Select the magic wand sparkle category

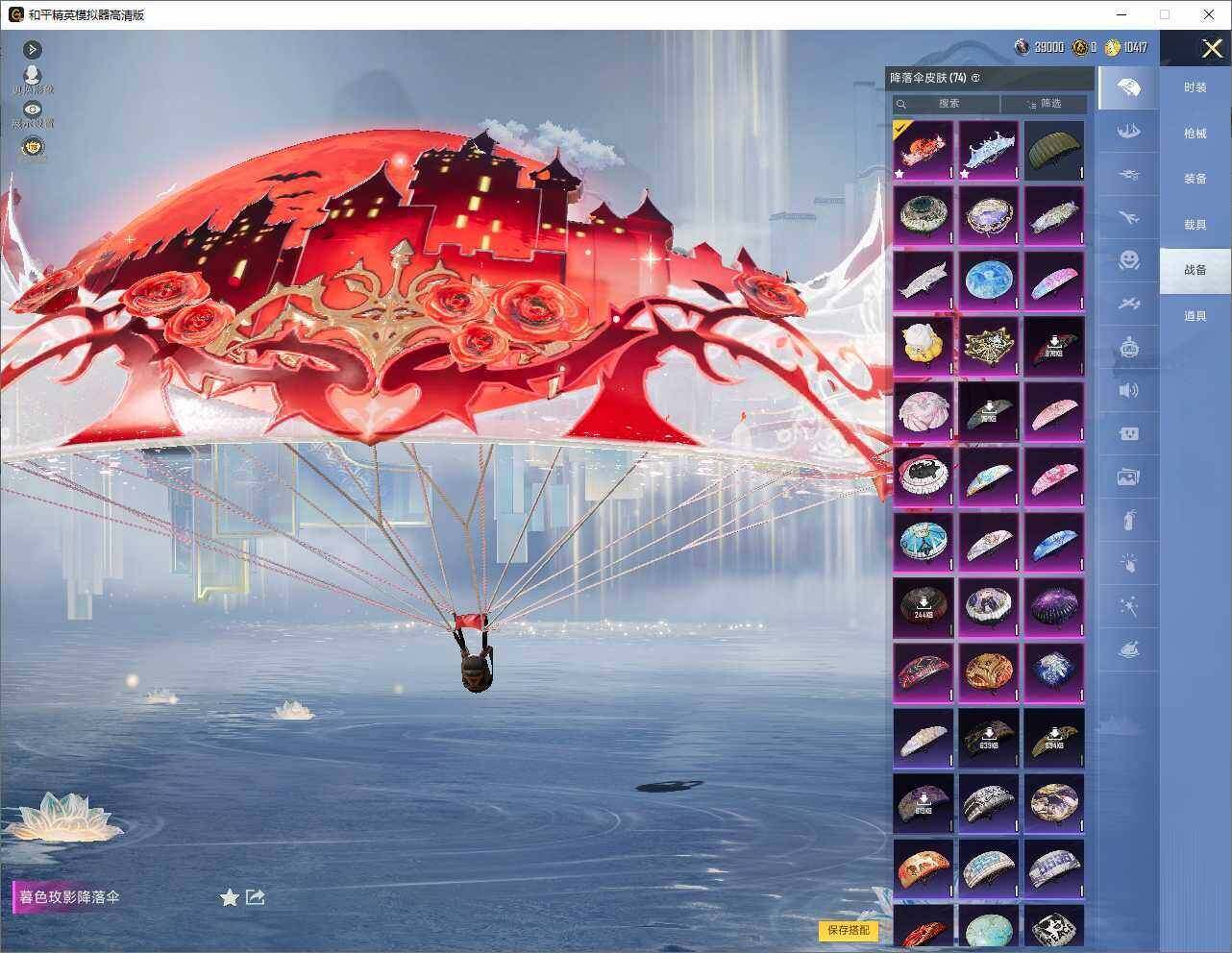pos(1129,606)
